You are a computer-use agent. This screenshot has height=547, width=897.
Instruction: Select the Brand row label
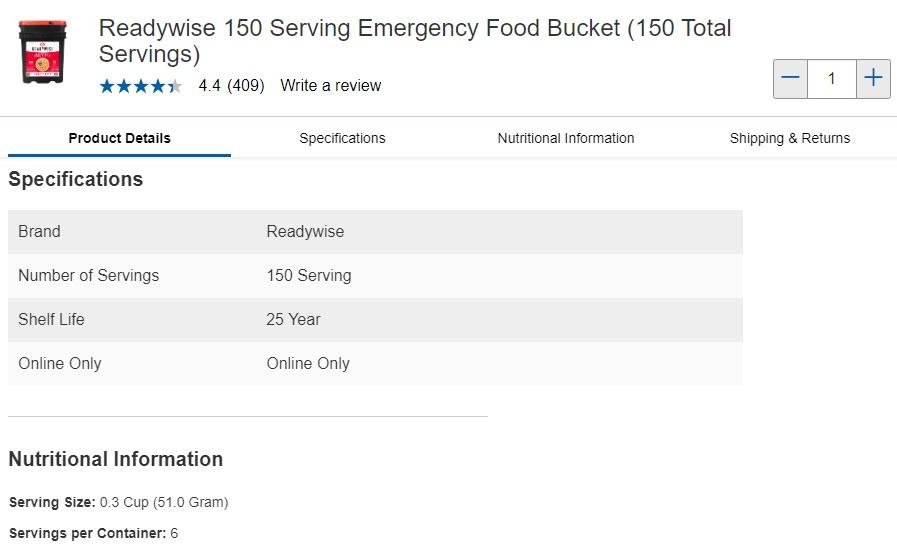click(39, 232)
